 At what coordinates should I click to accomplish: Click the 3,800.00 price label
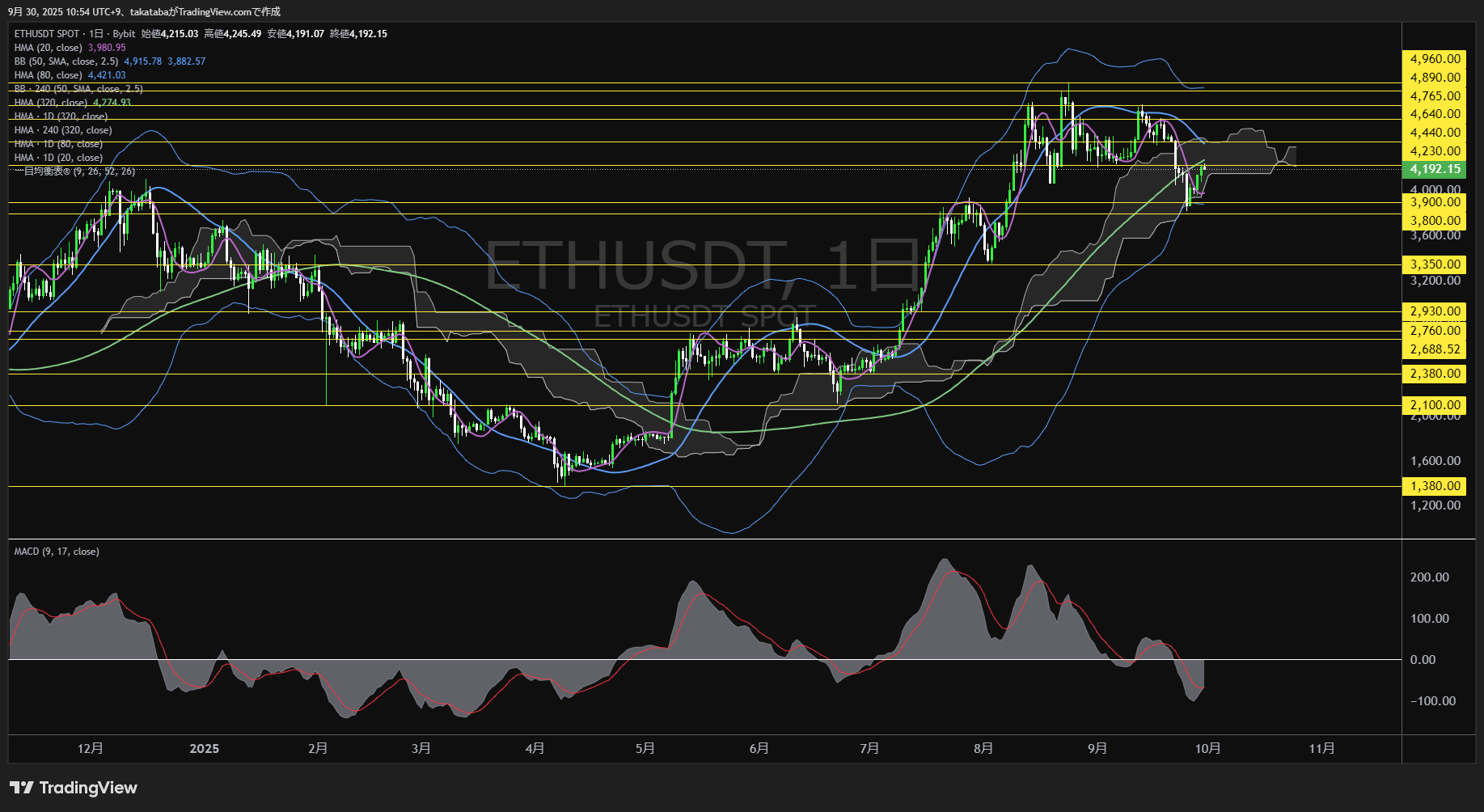pyautogui.click(x=1435, y=221)
